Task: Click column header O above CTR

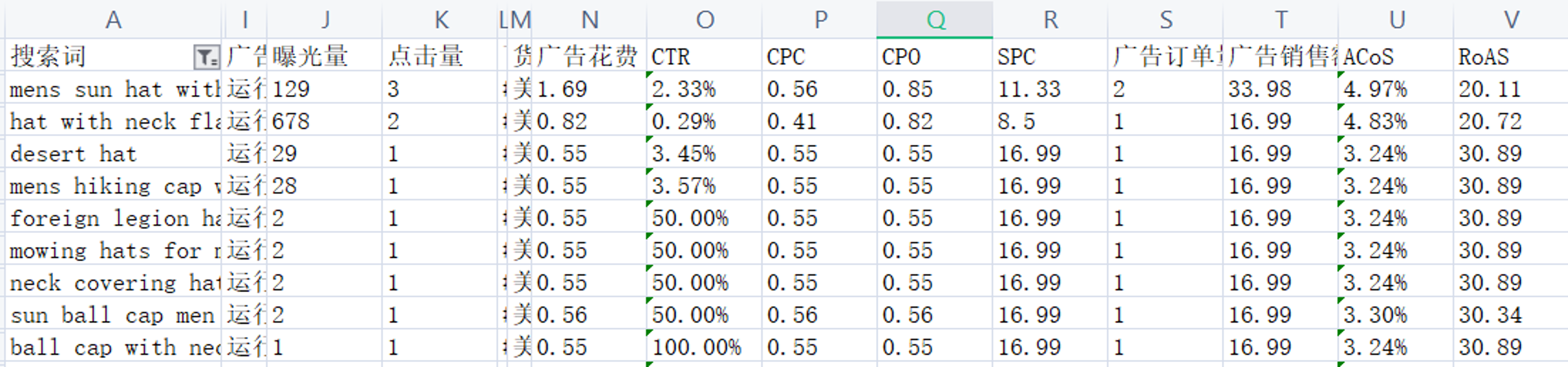Action: pos(704,20)
